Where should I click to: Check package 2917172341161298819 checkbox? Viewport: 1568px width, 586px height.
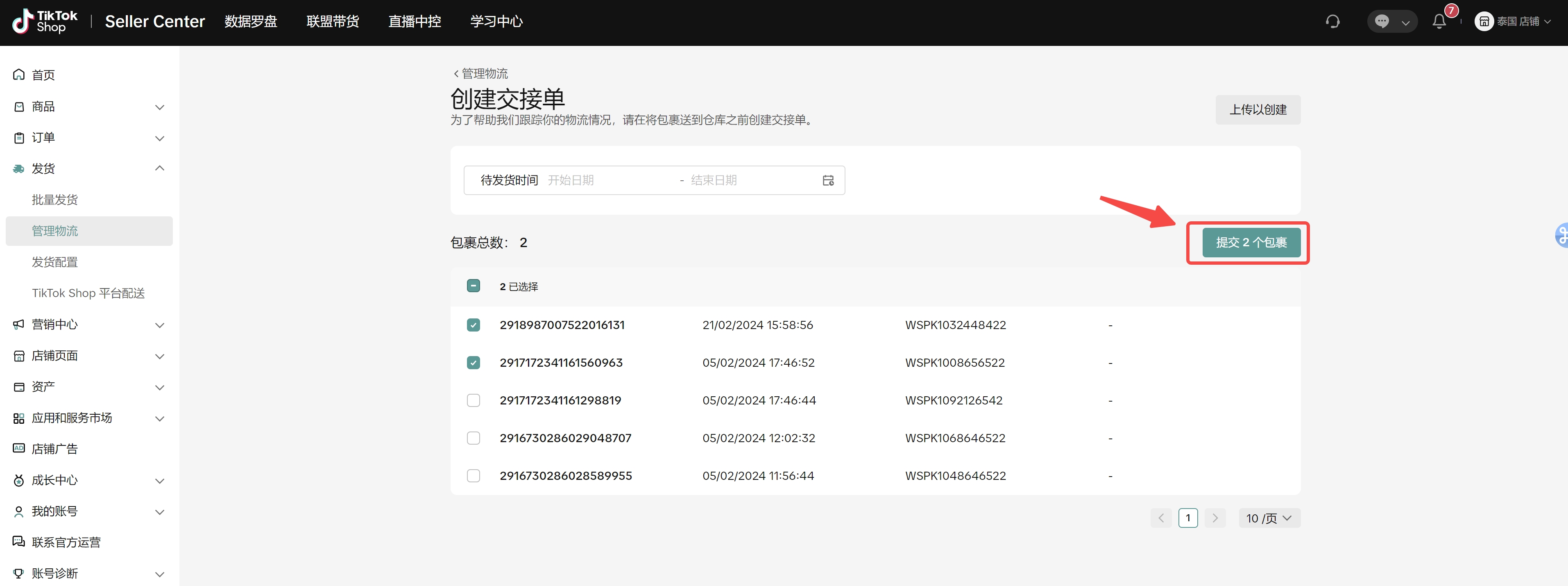473,401
